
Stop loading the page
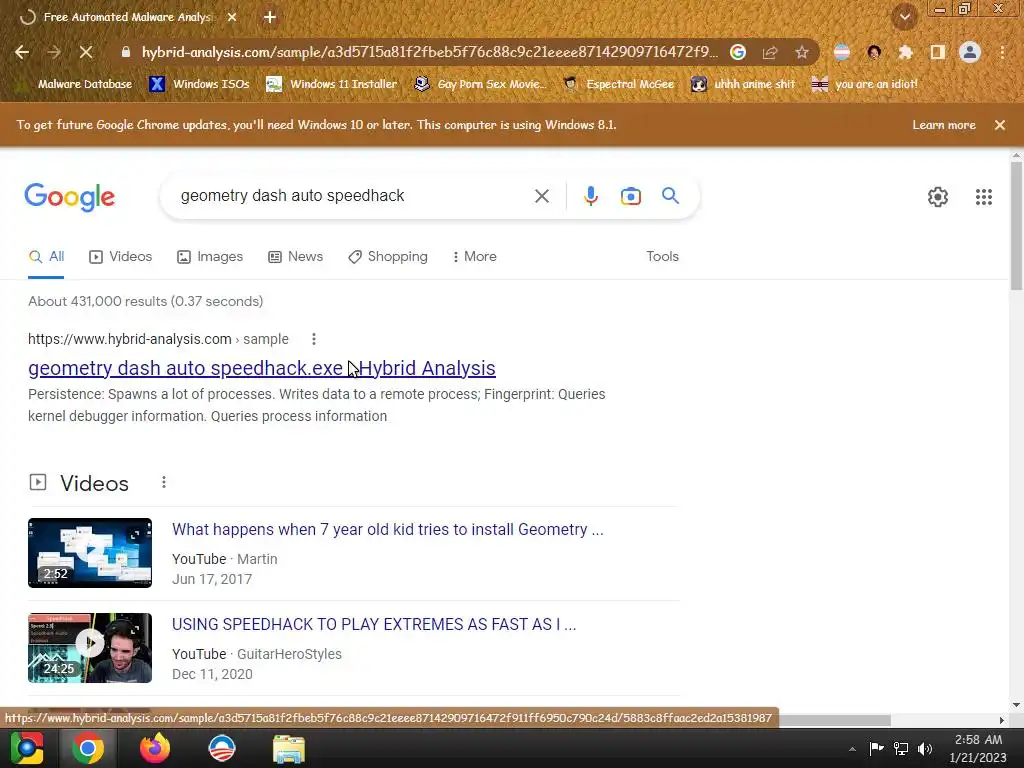86,52
